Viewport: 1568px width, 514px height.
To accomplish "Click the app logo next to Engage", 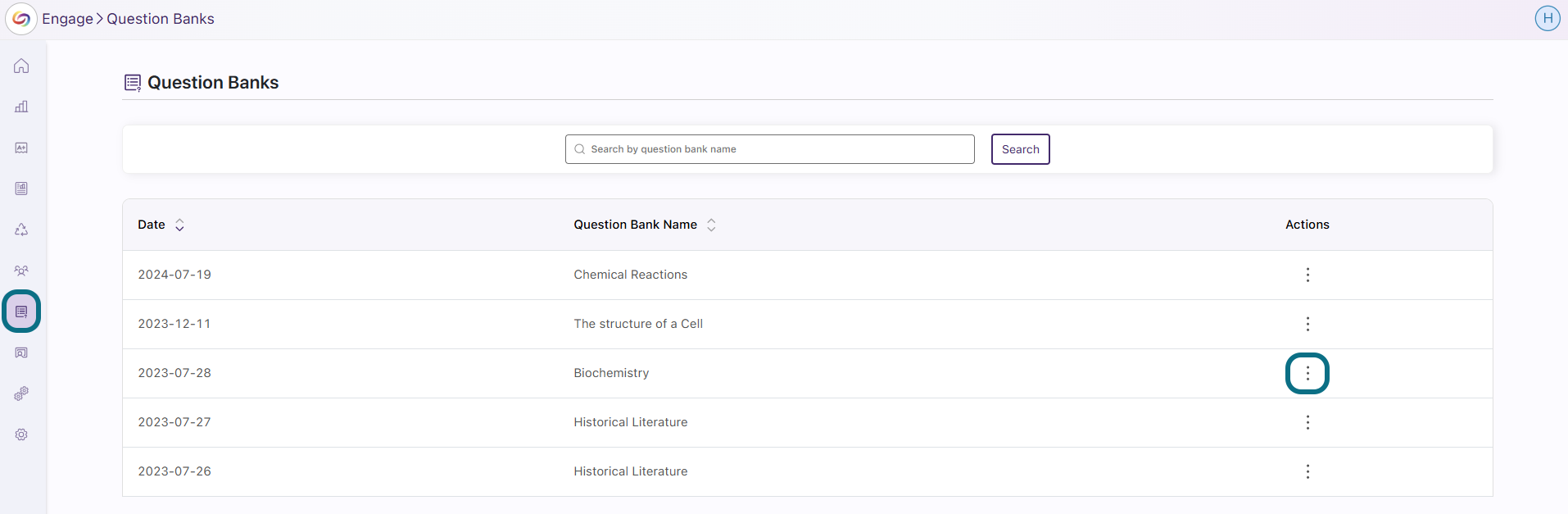I will (x=21, y=19).
